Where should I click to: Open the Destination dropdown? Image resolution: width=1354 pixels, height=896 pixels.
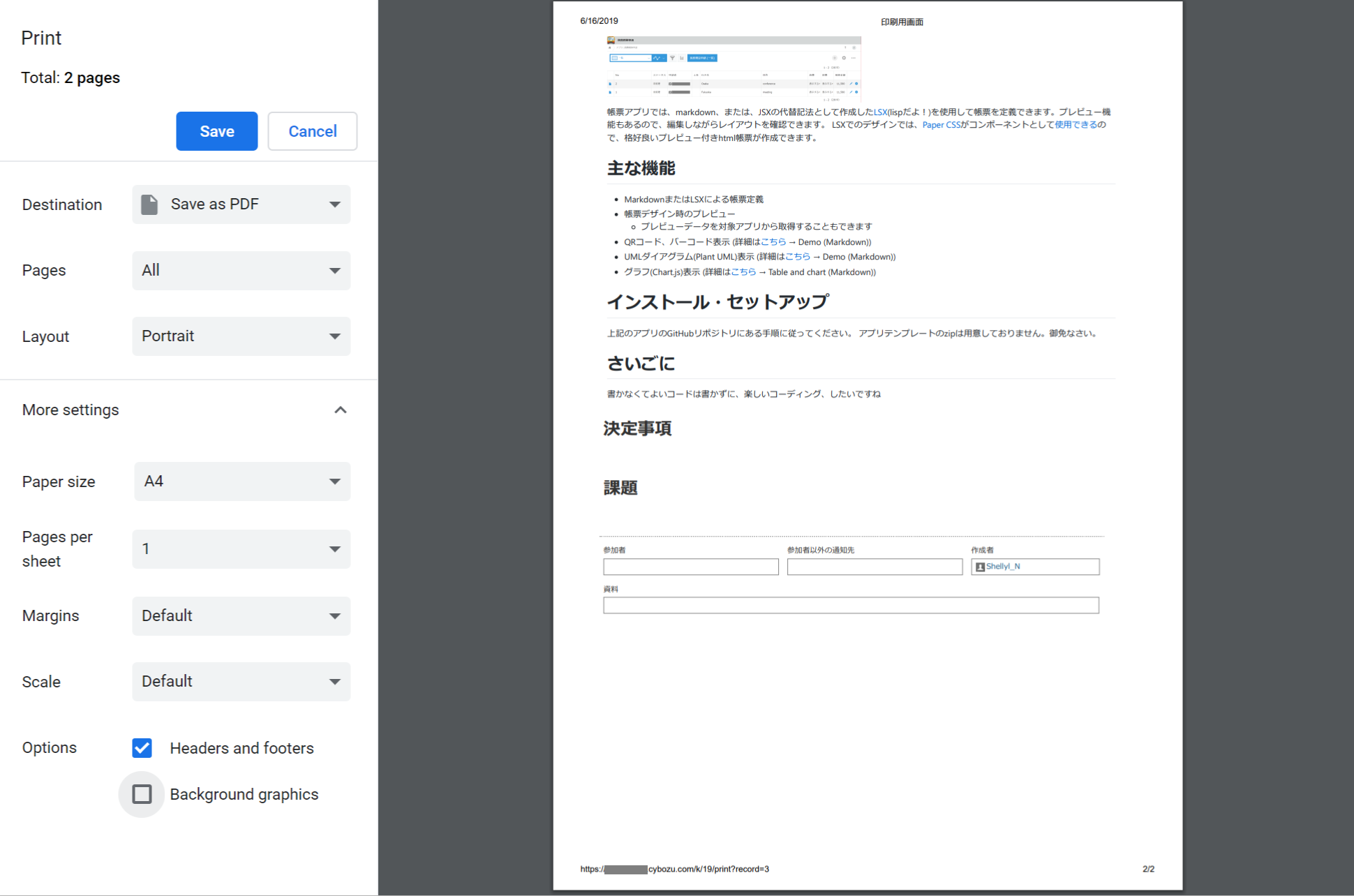tap(241, 204)
